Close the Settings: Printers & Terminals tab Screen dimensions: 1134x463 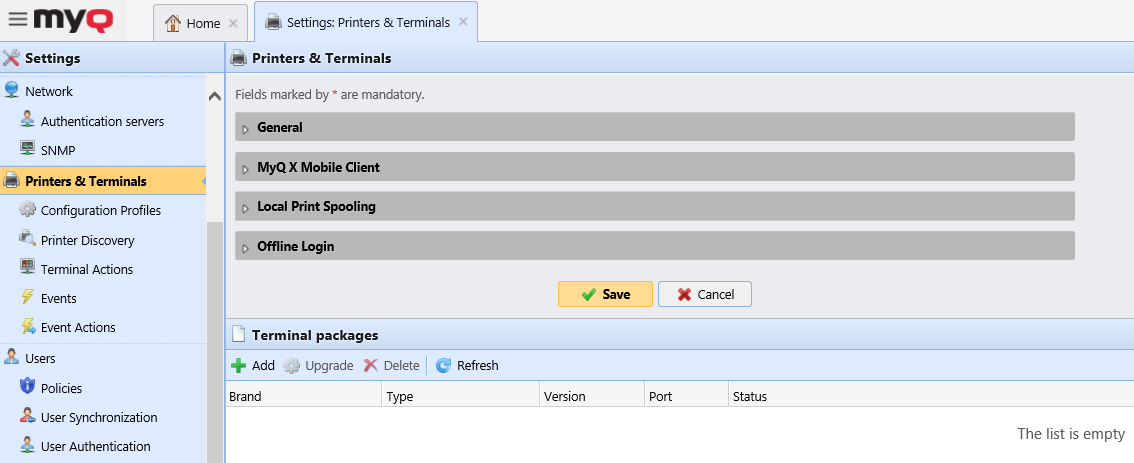click(x=463, y=23)
